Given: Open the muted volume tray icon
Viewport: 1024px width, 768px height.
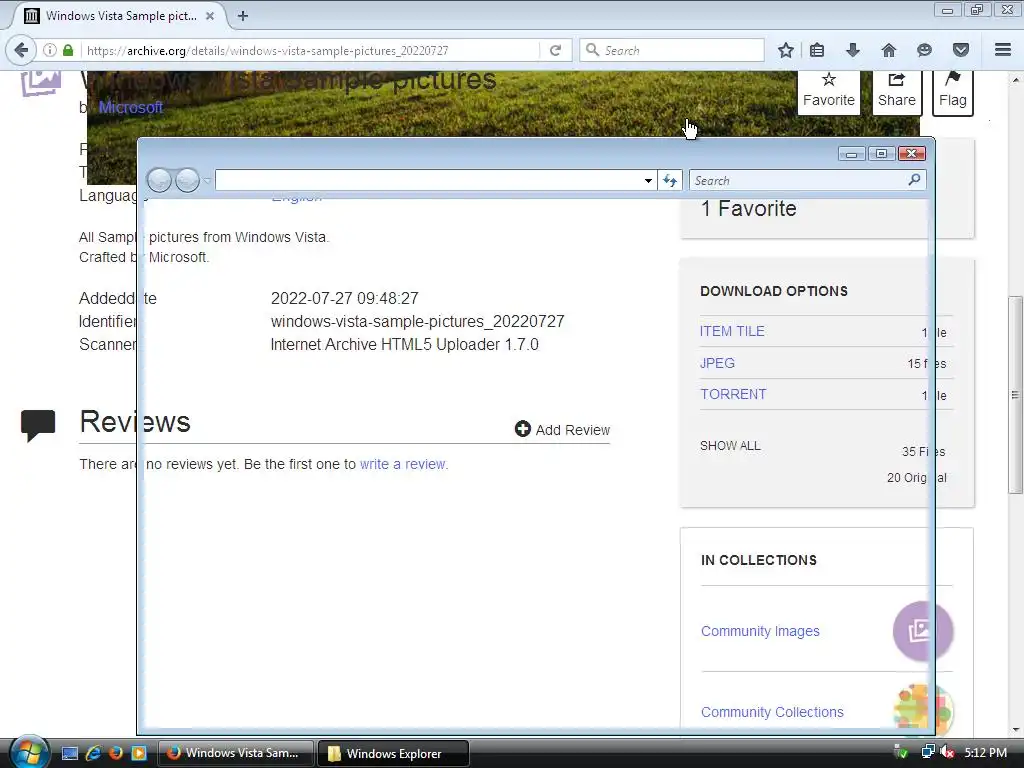Looking at the screenshot, I should [948, 752].
